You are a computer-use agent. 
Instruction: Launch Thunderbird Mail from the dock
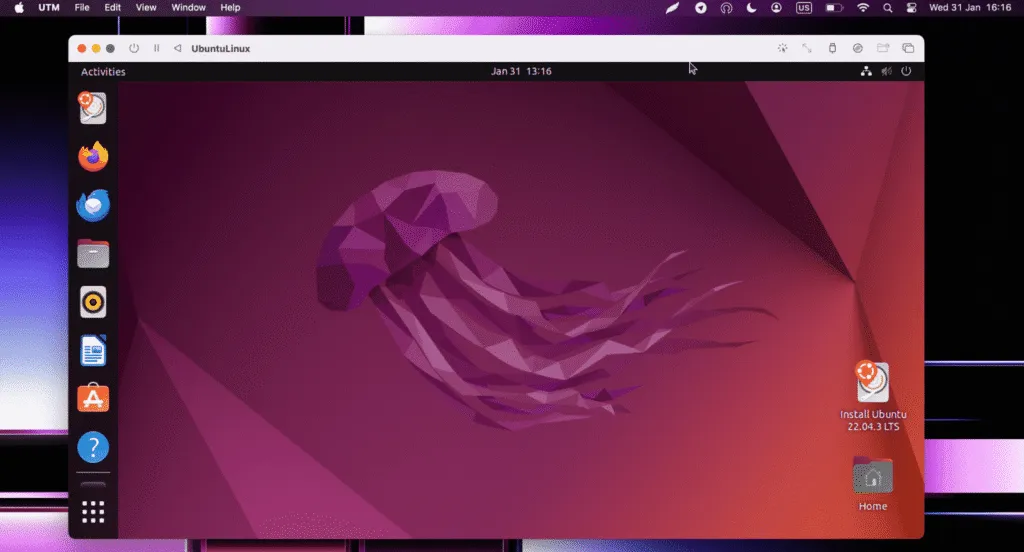(x=93, y=206)
